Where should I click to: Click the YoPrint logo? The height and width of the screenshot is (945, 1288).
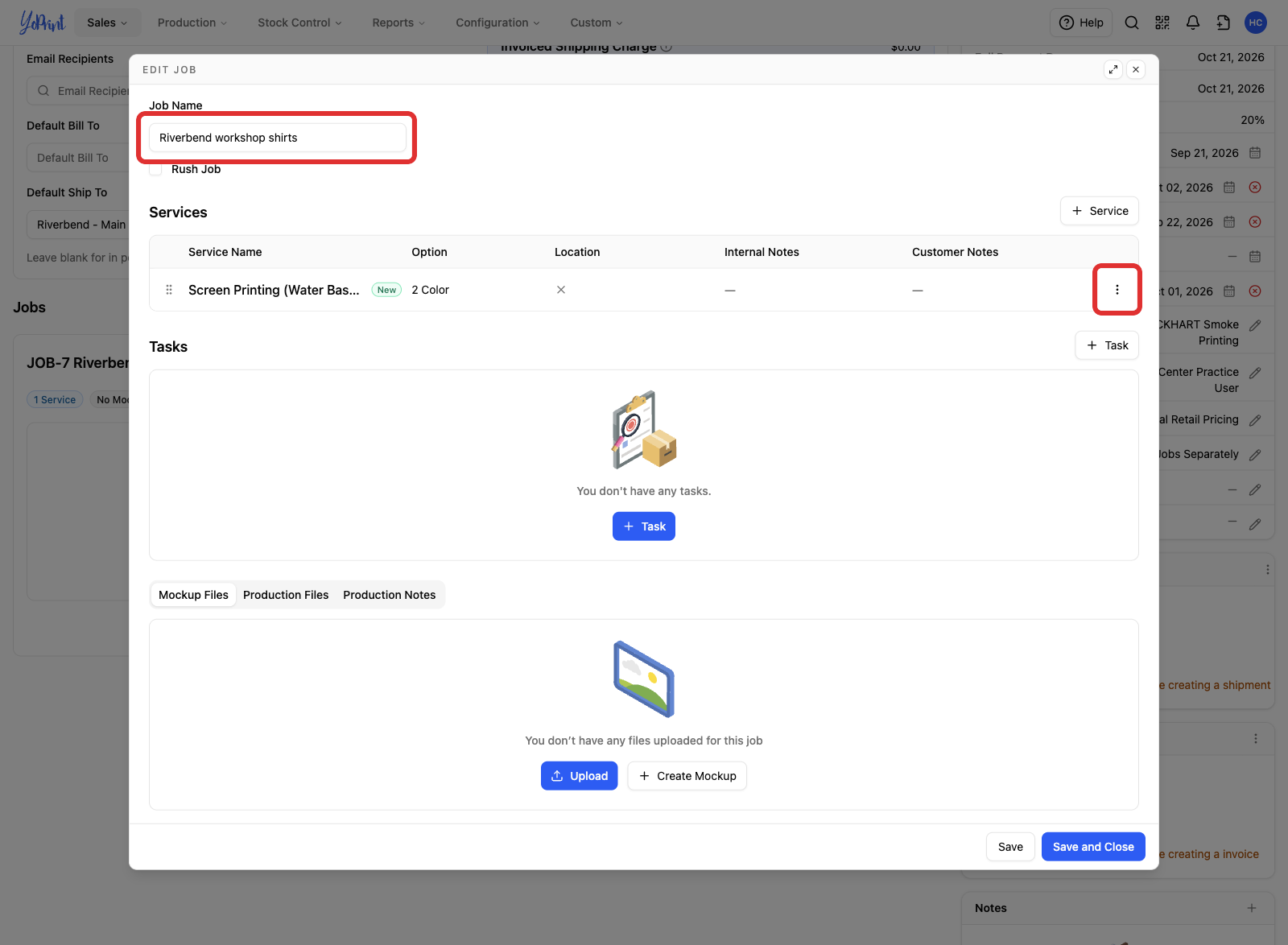[x=42, y=23]
